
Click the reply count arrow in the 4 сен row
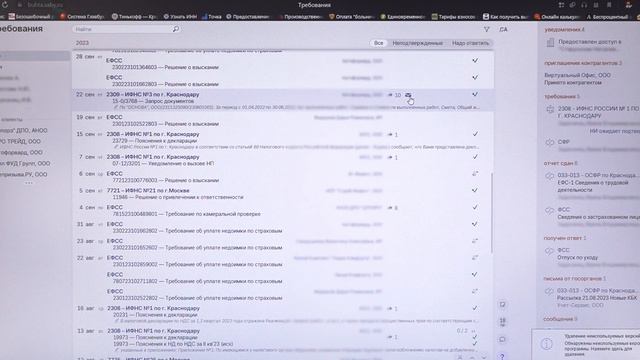point(392,208)
